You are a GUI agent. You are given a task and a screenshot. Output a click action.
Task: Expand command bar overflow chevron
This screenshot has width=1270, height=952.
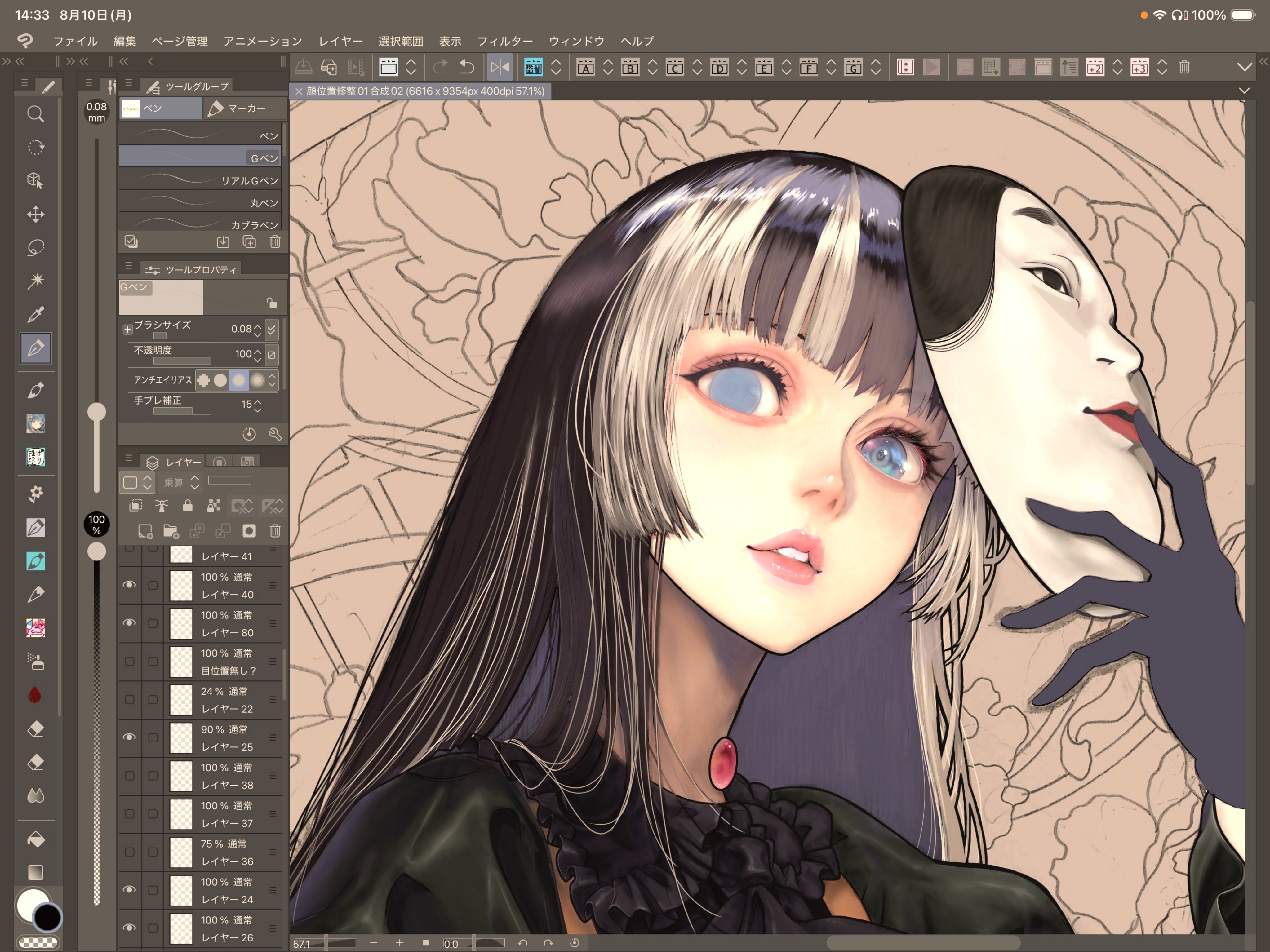click(x=1245, y=67)
